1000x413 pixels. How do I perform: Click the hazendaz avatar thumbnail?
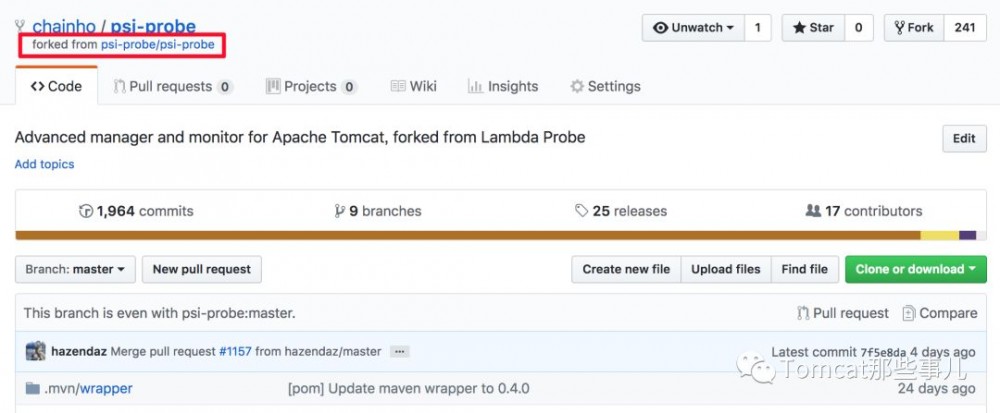click(x=35, y=352)
